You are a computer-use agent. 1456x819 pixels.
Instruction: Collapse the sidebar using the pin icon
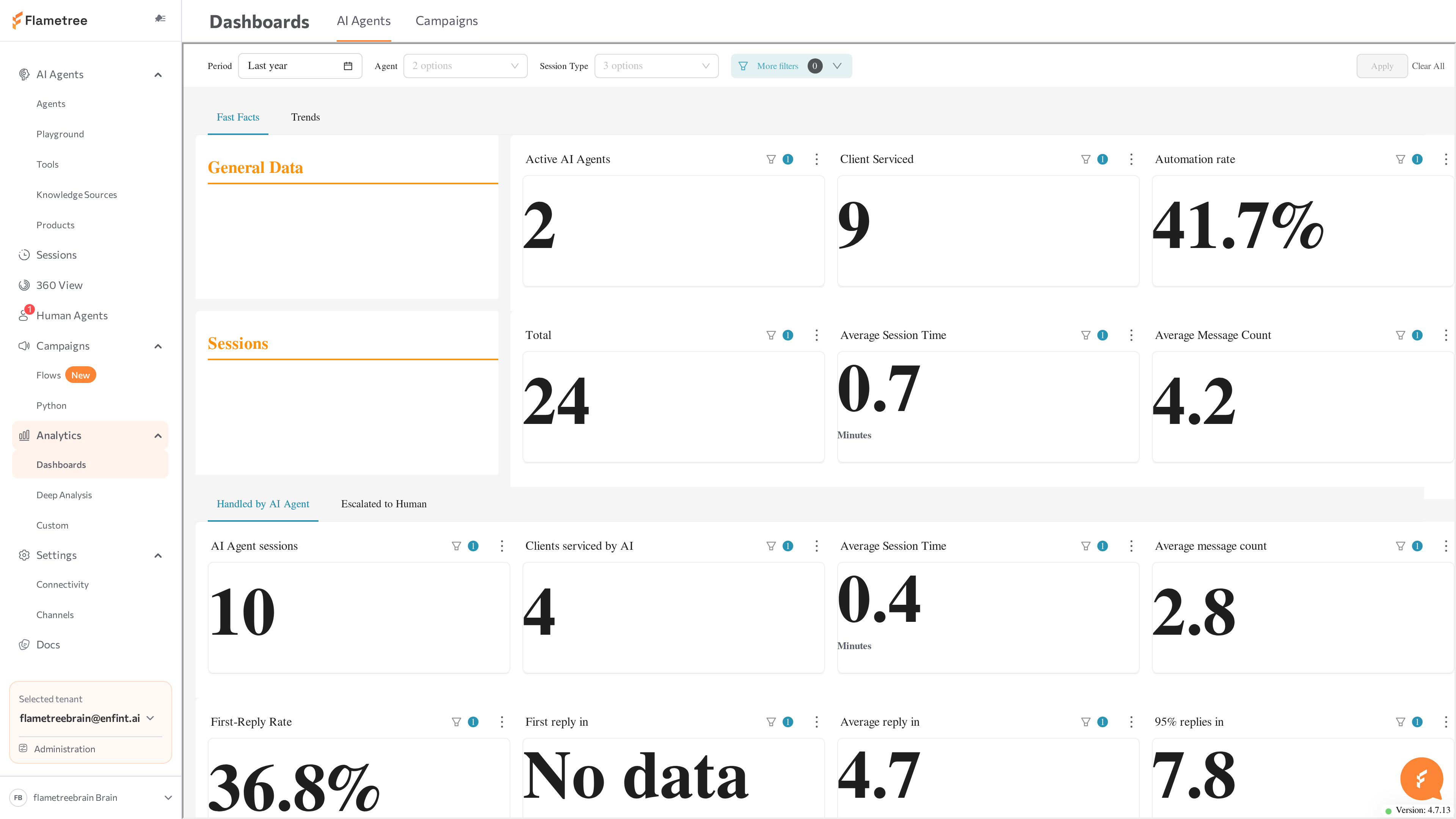(x=160, y=19)
